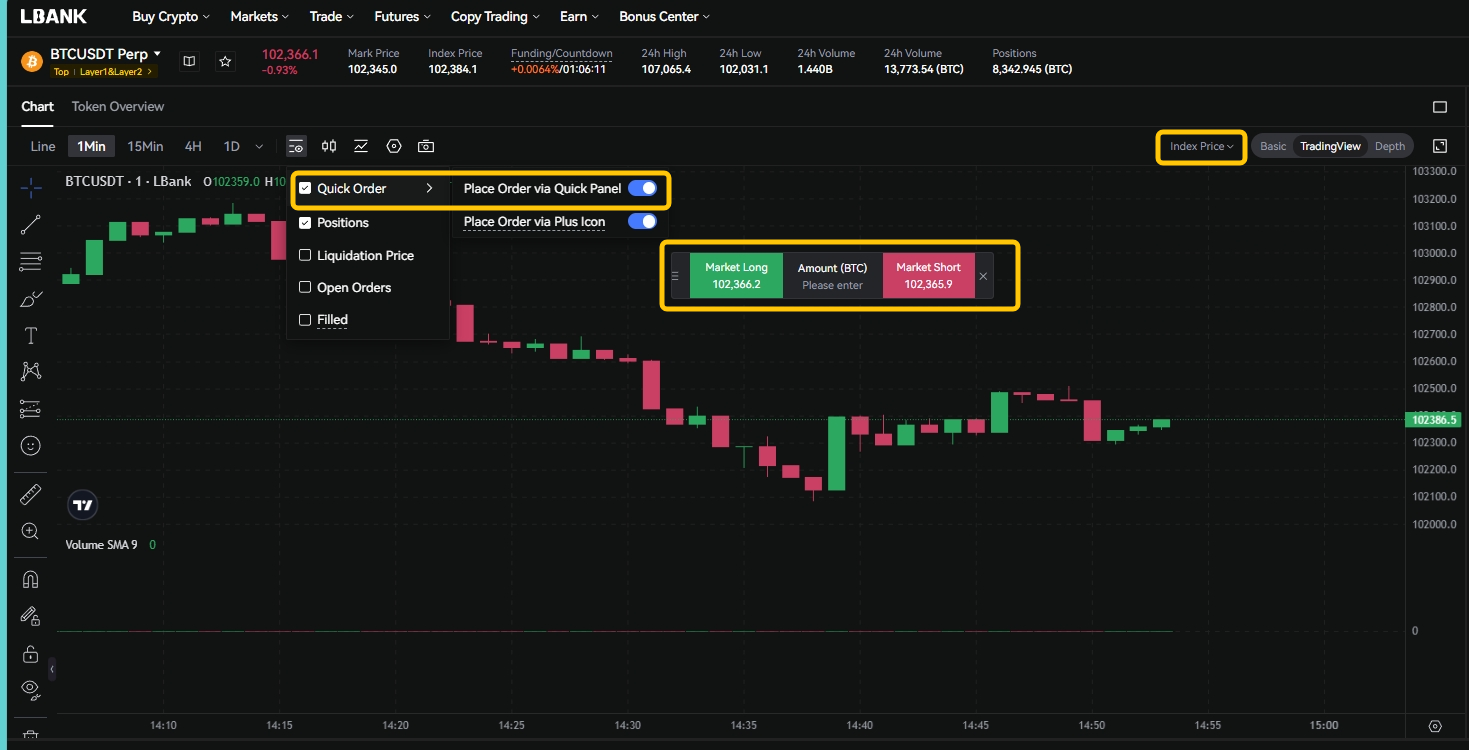1469x750 pixels.
Task: Disable Place Order via Quick Panel toggle
Action: 642,188
